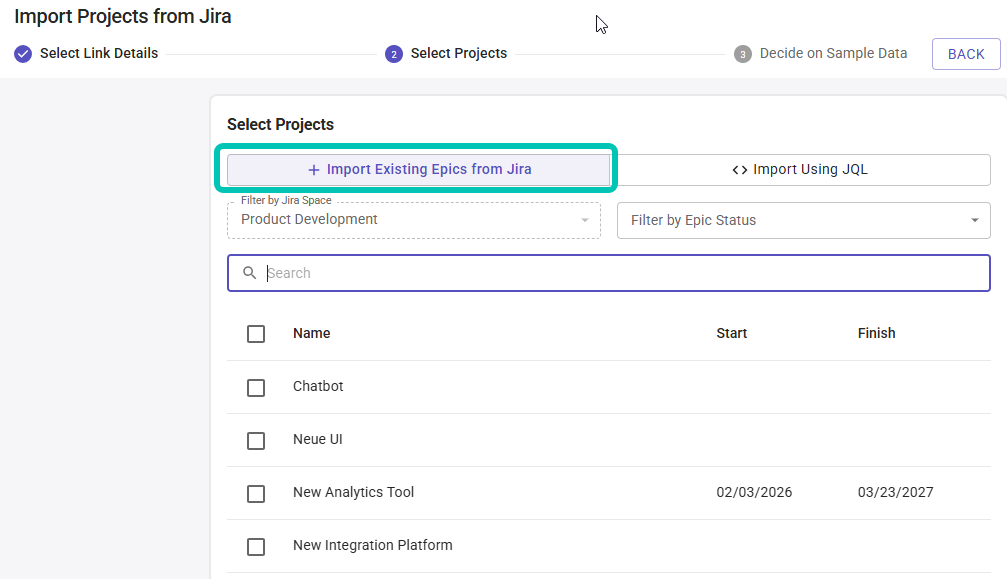Click the BACK button
1007x579 pixels.
966,54
